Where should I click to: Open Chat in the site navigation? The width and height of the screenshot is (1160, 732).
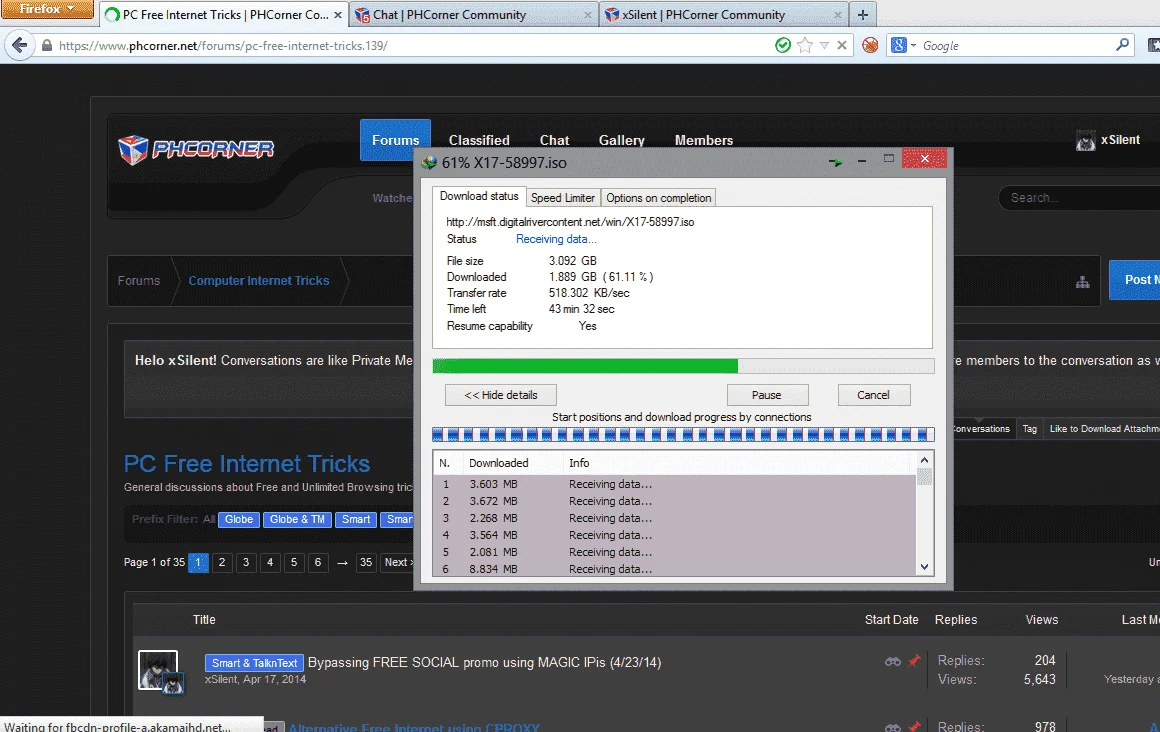point(554,140)
